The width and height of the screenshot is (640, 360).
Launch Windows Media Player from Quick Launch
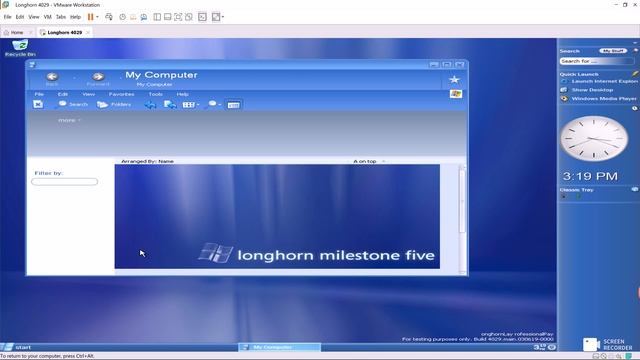click(x=599, y=98)
